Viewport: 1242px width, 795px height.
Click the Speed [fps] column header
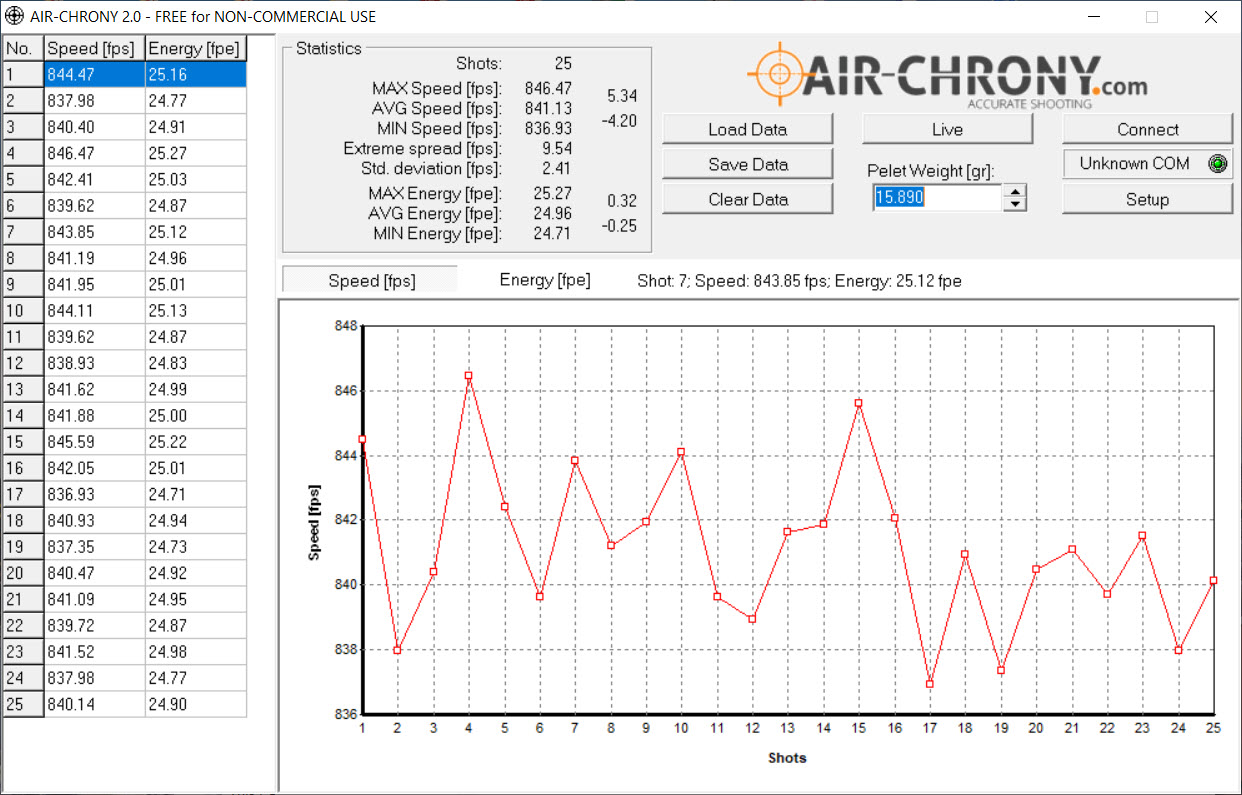click(95, 48)
